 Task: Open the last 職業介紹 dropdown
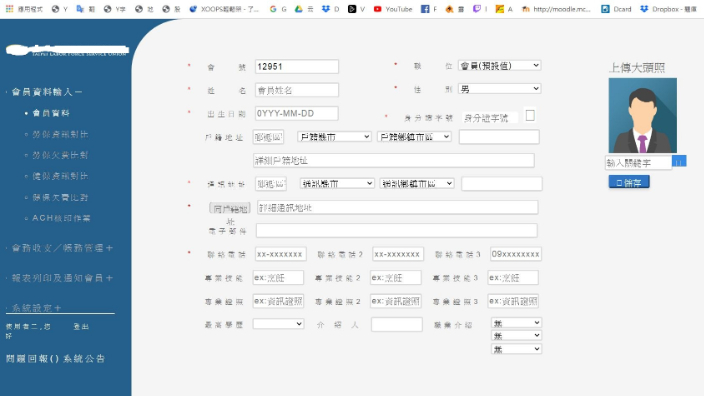[516, 349]
